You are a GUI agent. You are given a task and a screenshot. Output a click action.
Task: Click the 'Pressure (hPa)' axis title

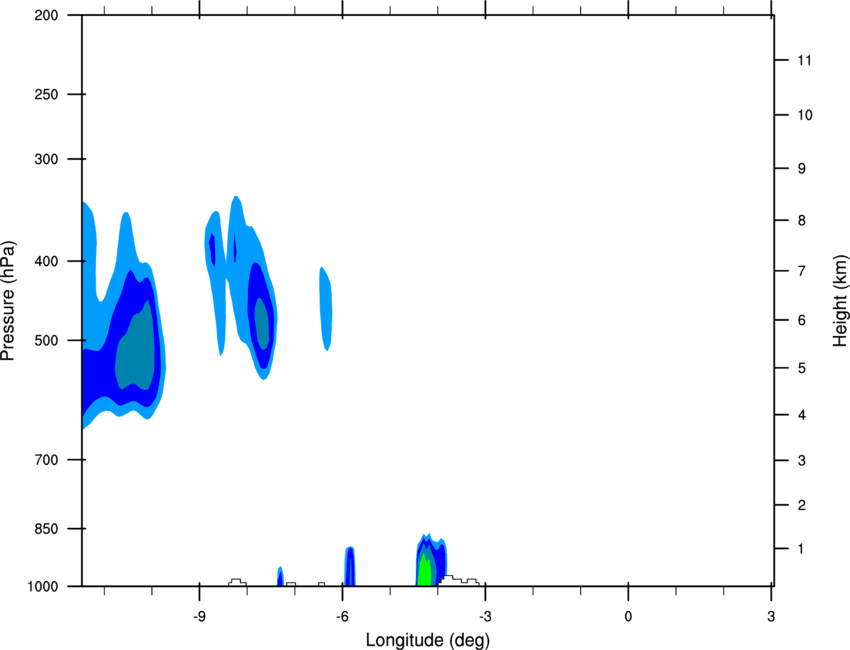pos(8,301)
